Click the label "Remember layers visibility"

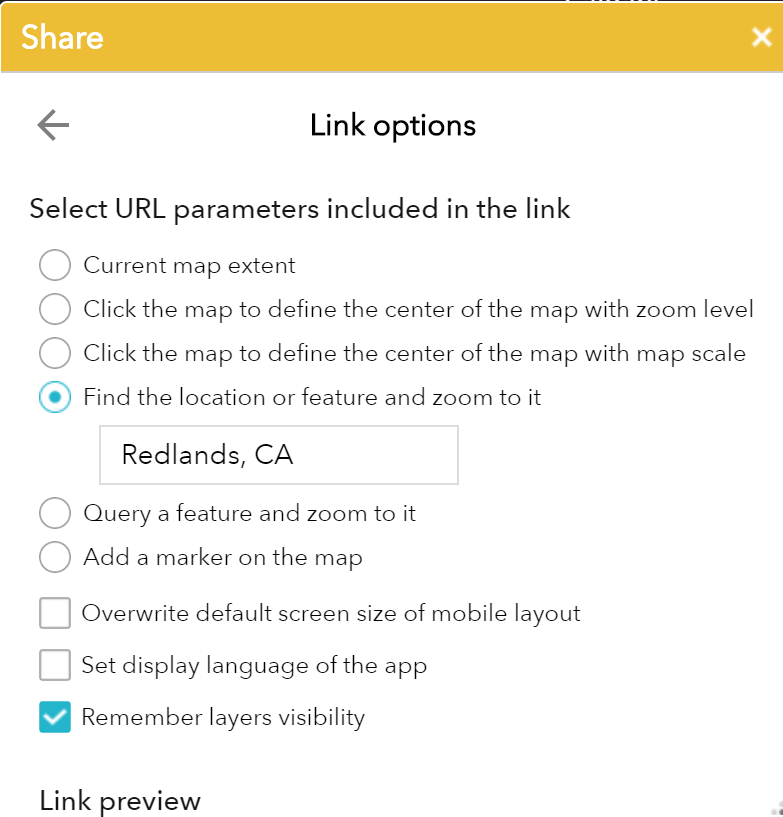[224, 717]
